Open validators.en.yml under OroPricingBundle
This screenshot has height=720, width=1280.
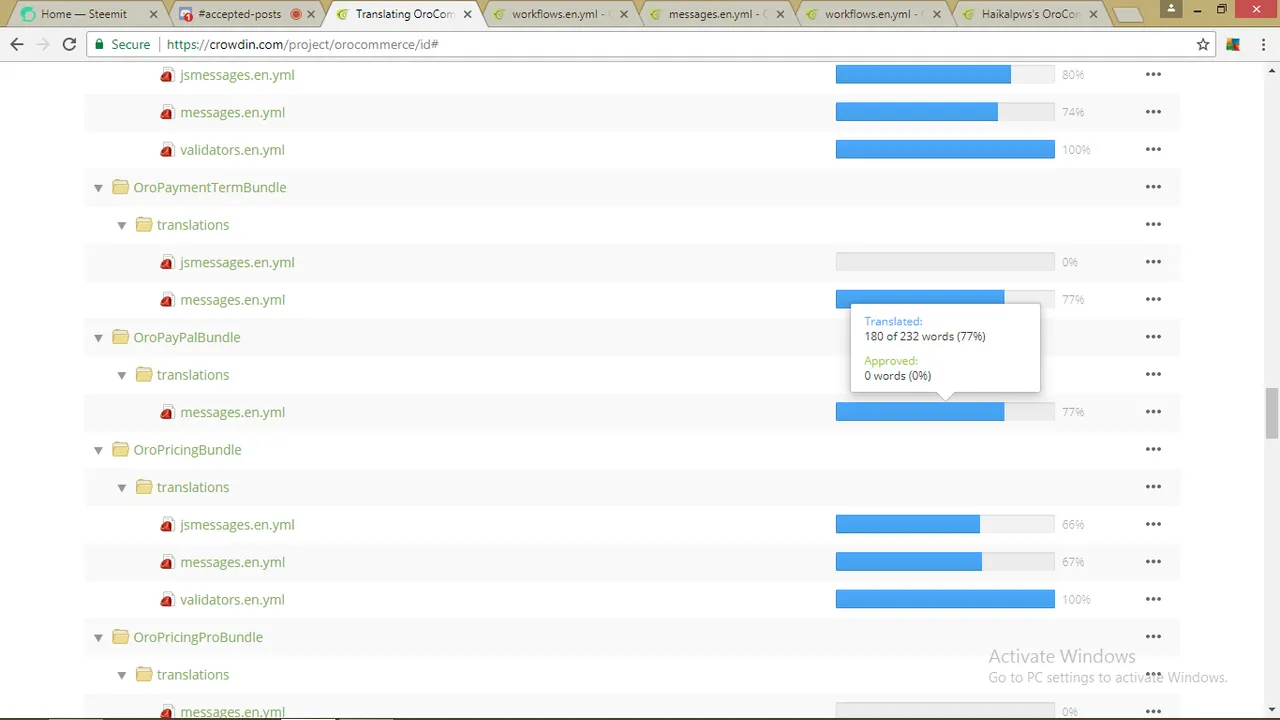point(232,600)
